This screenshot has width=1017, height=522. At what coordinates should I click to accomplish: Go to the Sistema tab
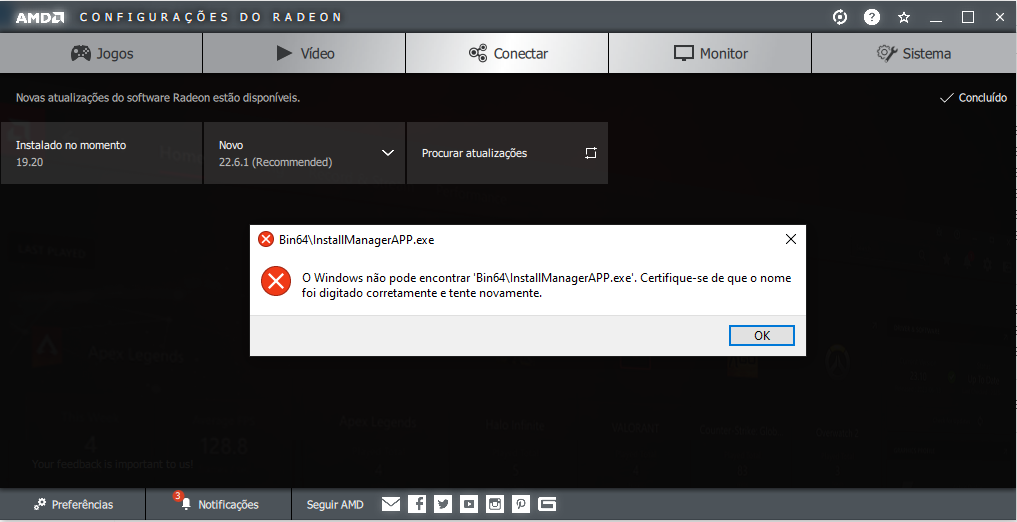pyautogui.click(x=915, y=53)
